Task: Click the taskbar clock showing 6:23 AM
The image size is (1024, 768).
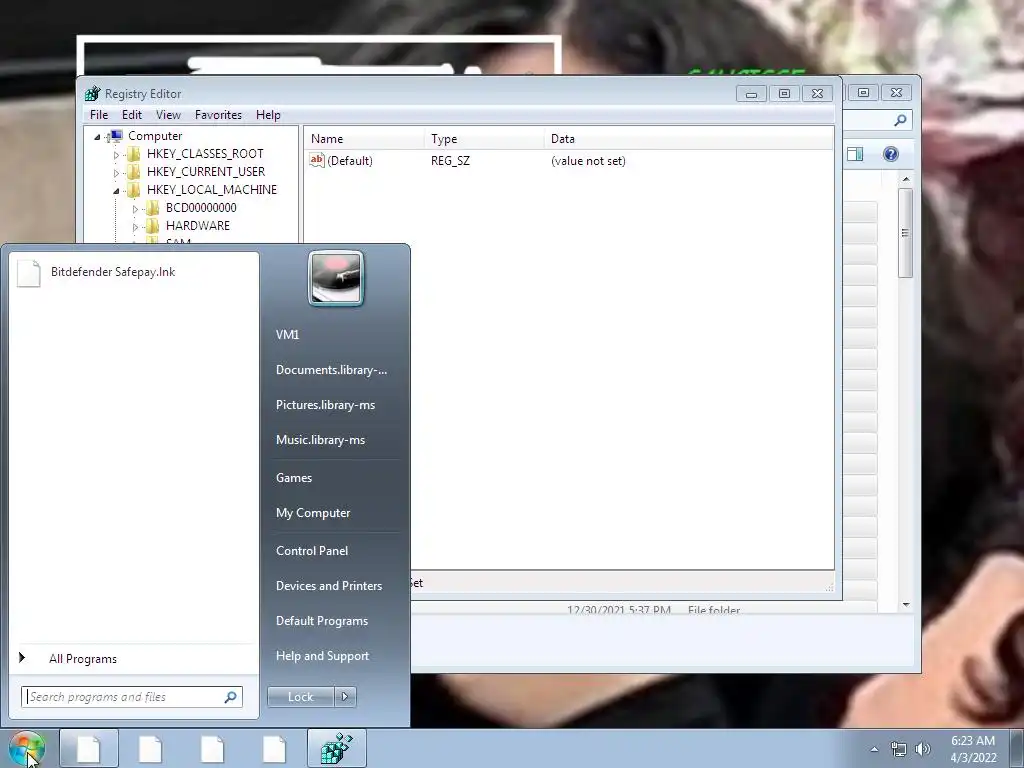Action: [x=973, y=749]
